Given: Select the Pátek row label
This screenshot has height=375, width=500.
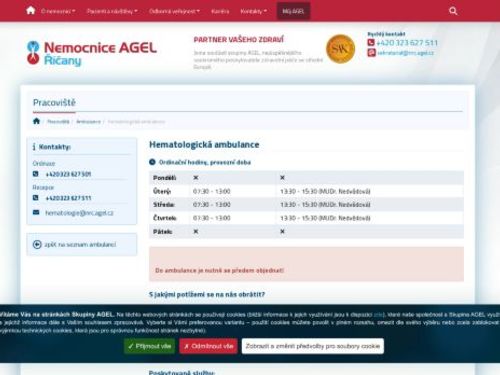Looking at the screenshot, I should (x=163, y=231).
